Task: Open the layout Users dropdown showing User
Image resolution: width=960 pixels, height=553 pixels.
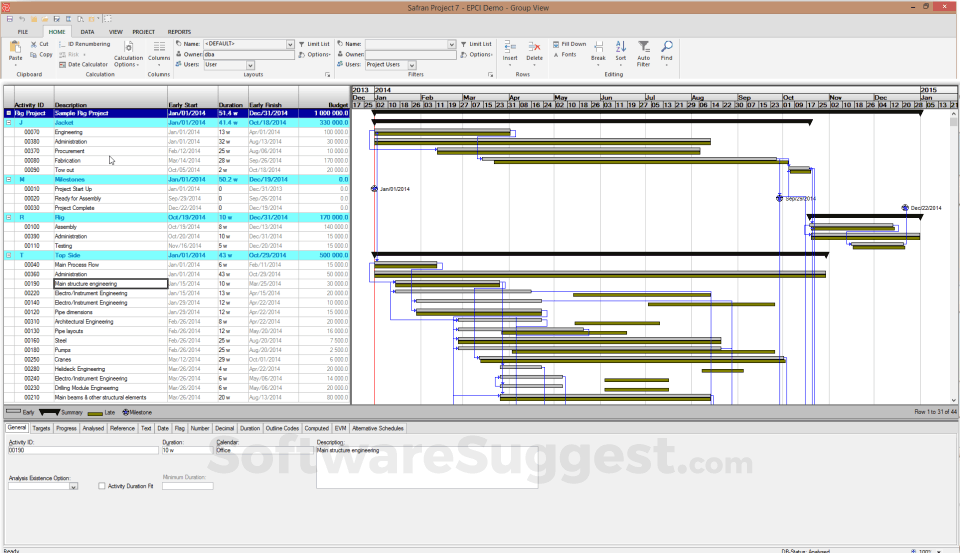Action: point(250,65)
